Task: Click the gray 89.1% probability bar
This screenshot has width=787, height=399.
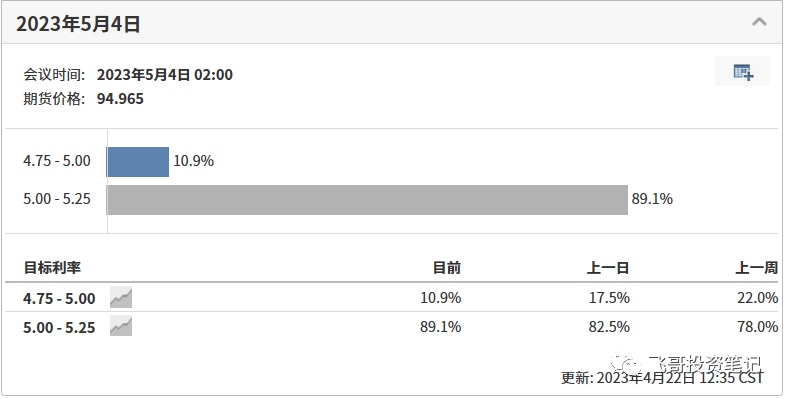Action: (367, 200)
